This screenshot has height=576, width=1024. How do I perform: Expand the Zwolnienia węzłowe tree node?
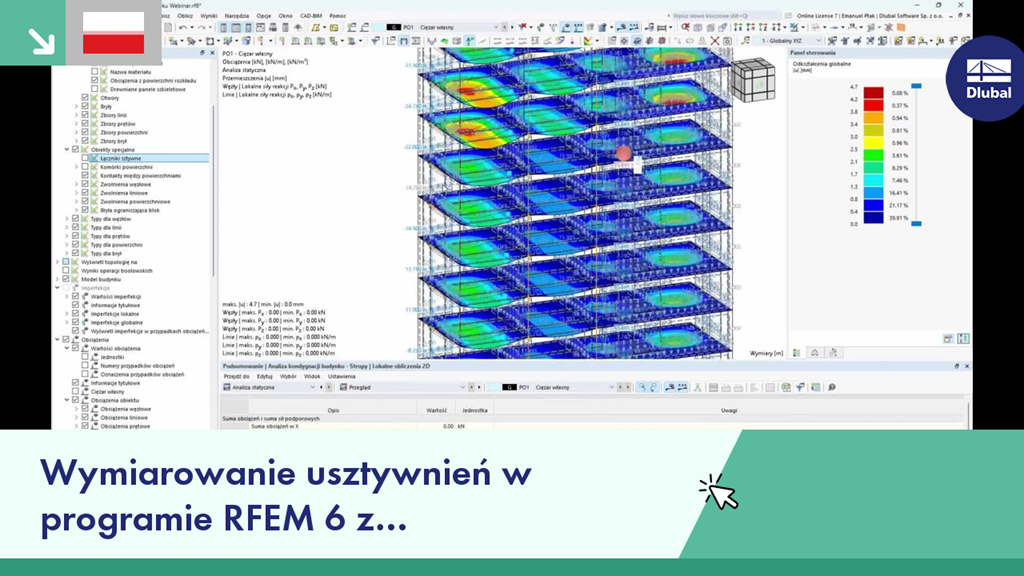(76, 184)
